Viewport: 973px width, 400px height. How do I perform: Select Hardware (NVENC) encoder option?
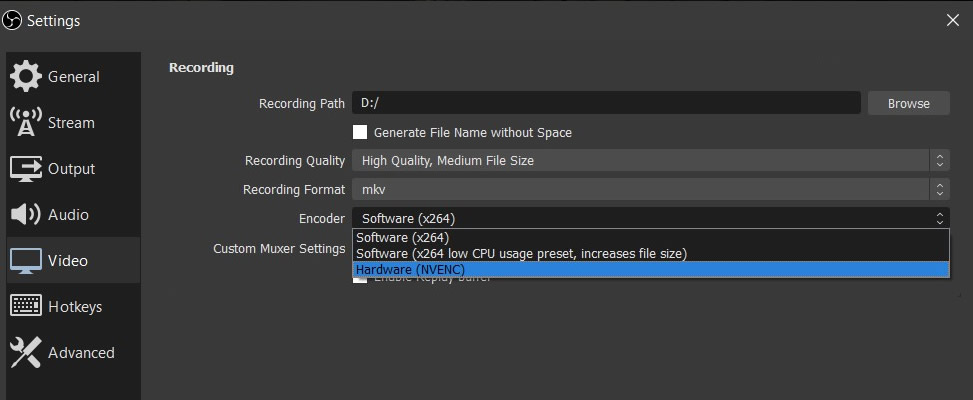click(x=650, y=269)
